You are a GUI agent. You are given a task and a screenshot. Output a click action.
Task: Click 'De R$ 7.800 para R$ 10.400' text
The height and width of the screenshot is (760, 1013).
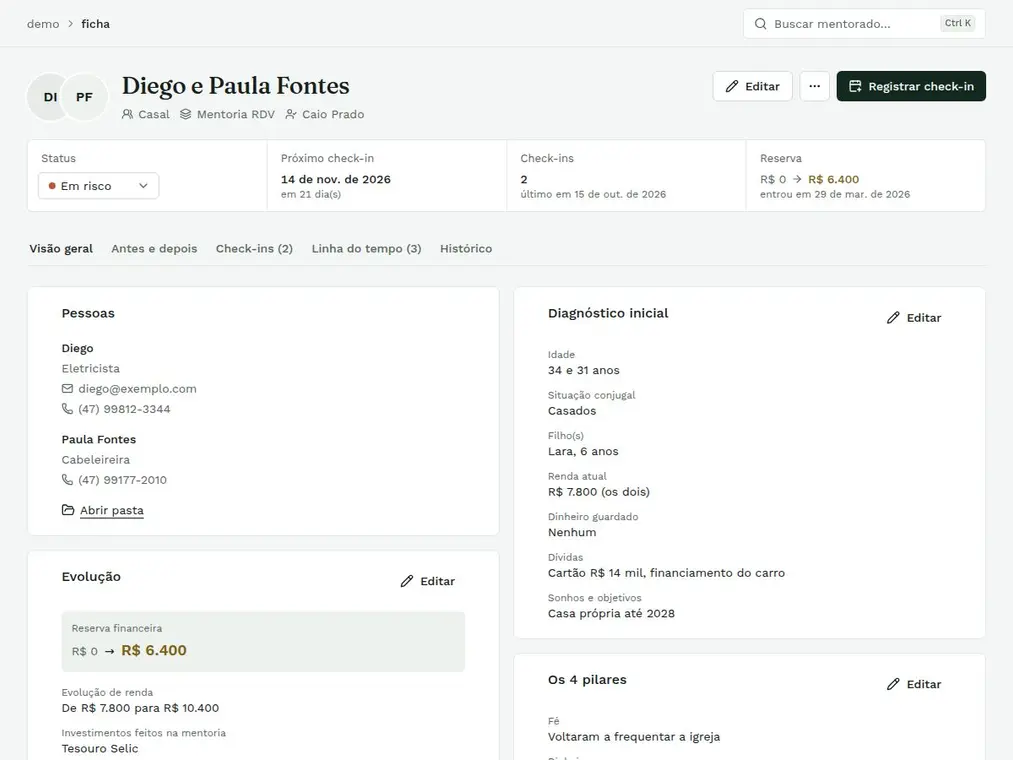click(x=140, y=708)
